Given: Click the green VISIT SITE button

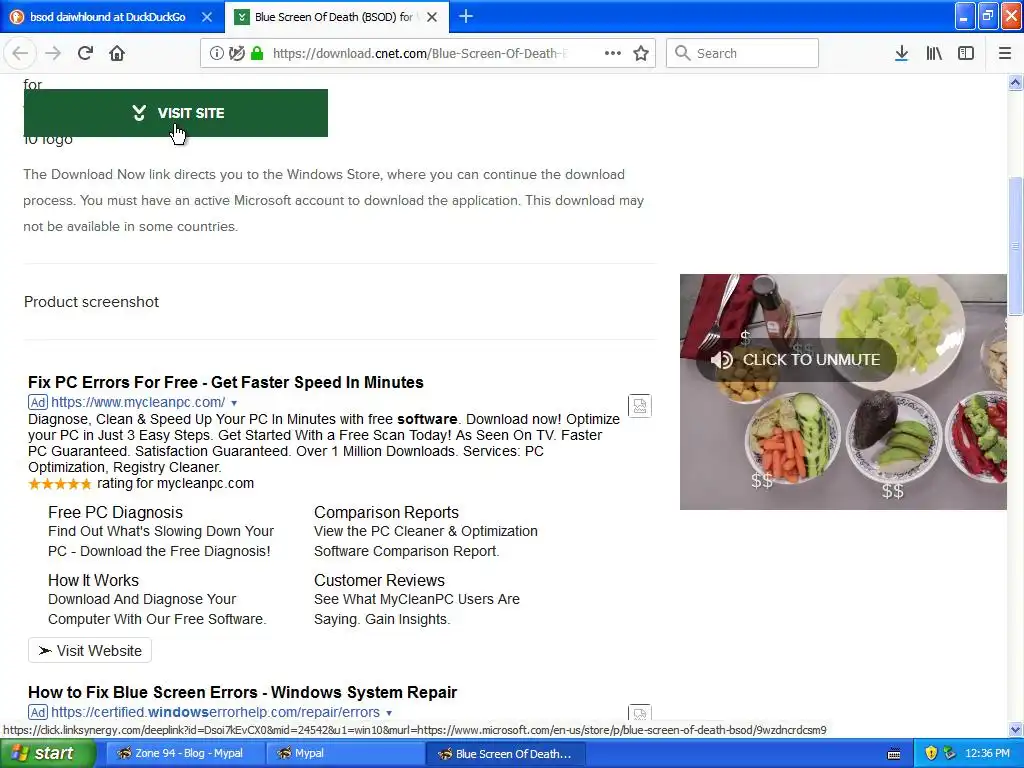Looking at the screenshot, I should click(x=176, y=113).
